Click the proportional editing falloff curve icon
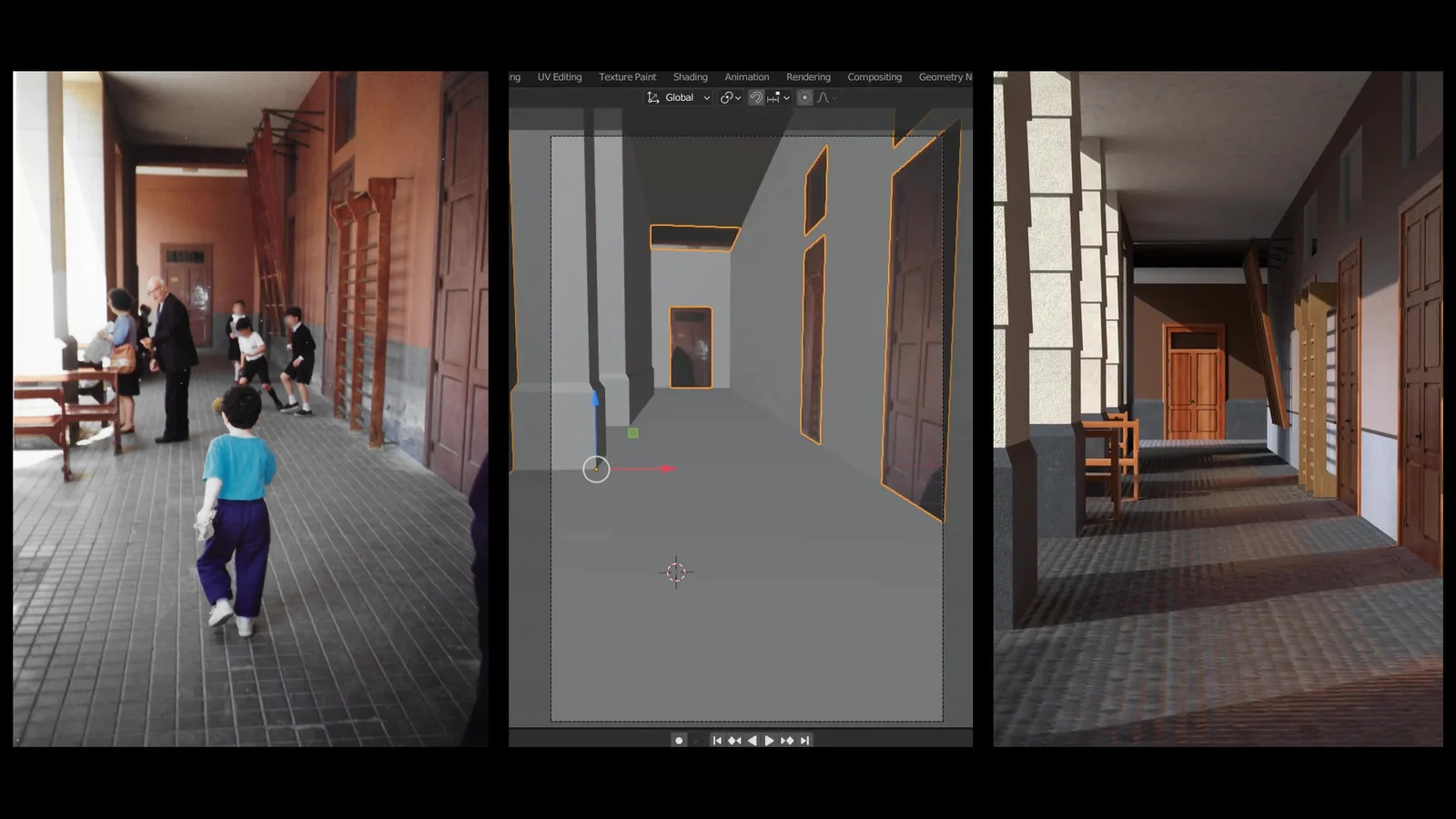Image resolution: width=1456 pixels, height=819 pixels. click(824, 97)
